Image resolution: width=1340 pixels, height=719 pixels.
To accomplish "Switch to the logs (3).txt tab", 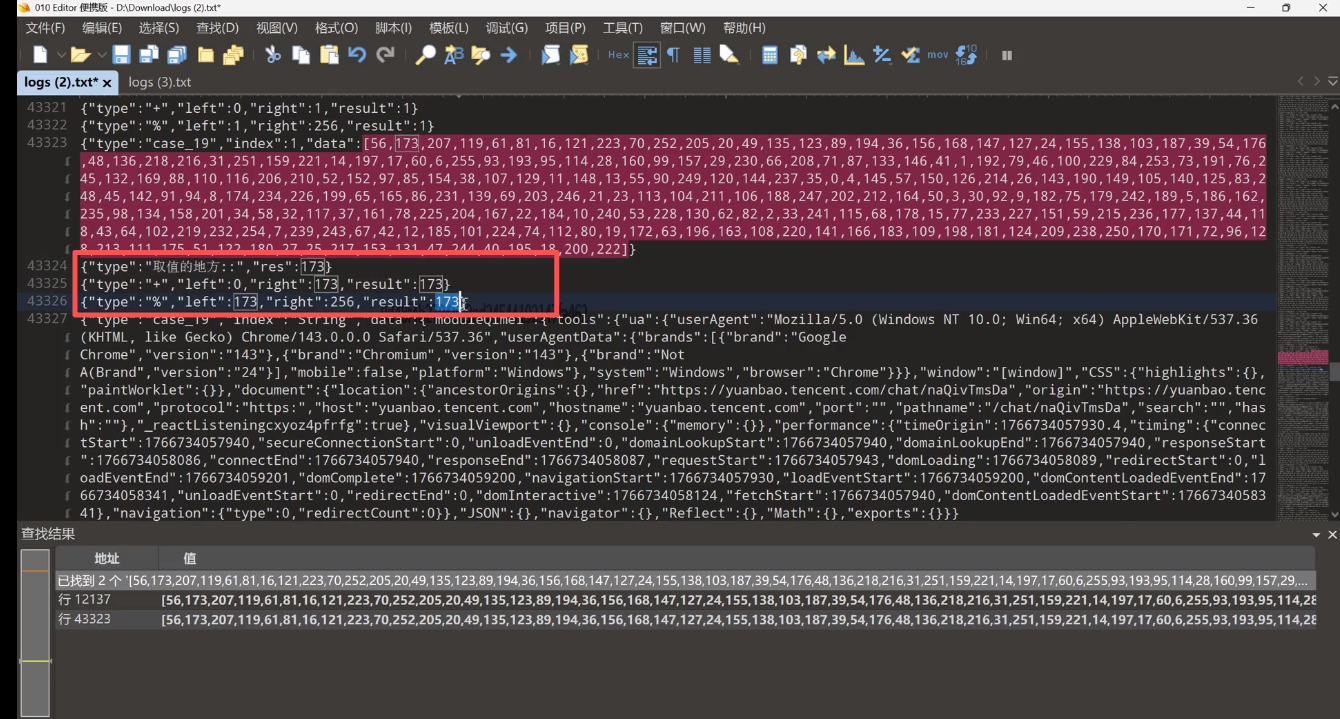I will 160,82.
